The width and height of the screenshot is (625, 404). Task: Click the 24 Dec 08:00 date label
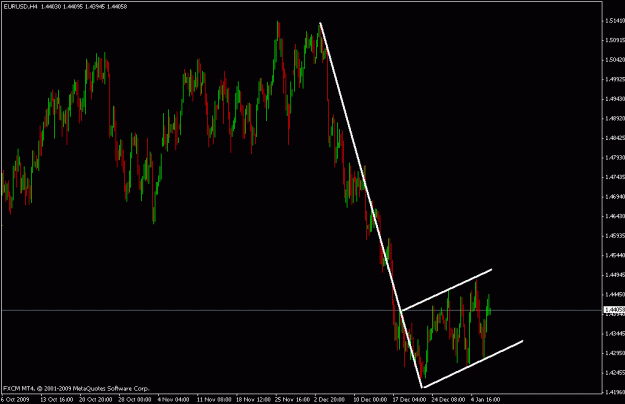point(448,399)
